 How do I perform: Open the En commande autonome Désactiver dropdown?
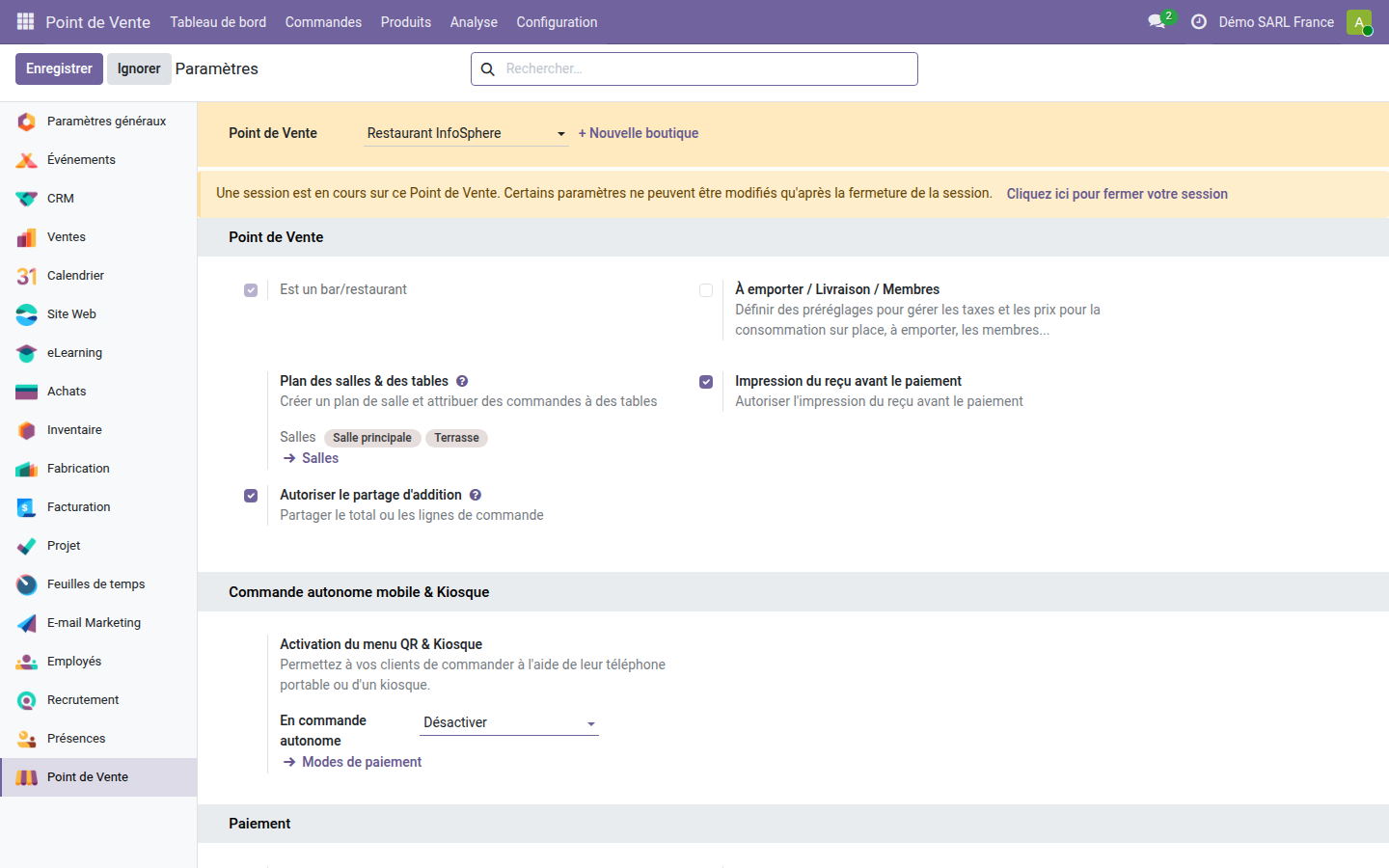coord(509,722)
